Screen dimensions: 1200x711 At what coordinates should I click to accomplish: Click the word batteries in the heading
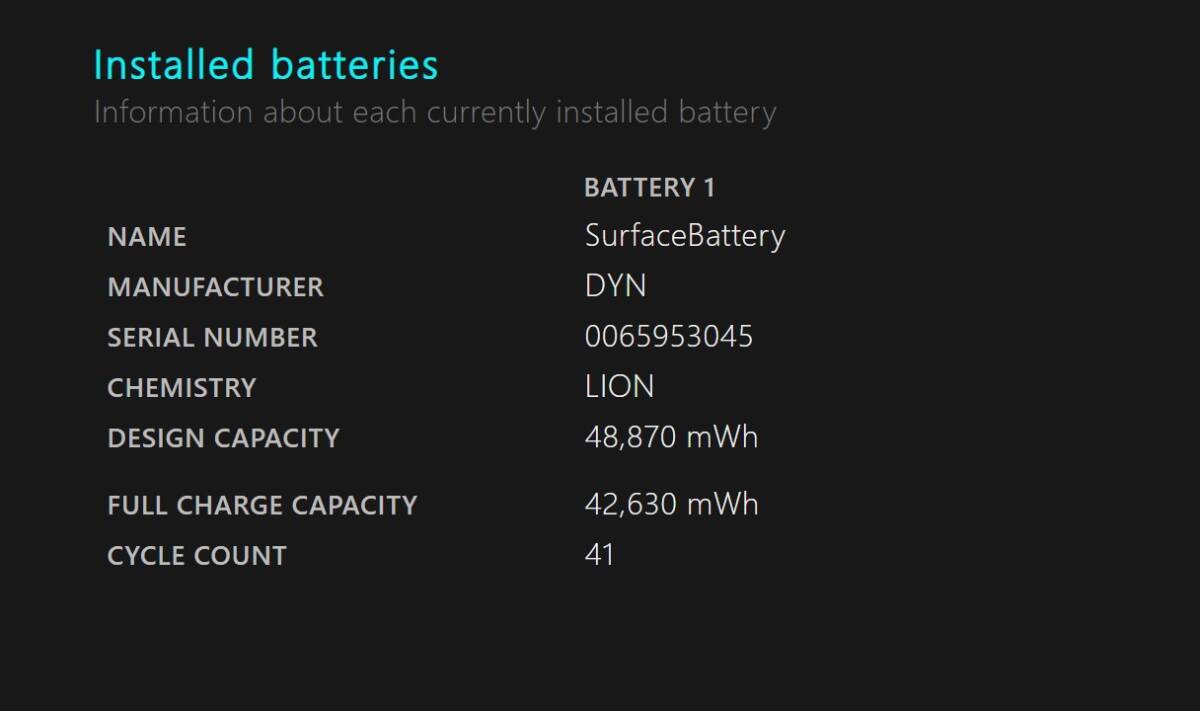(355, 65)
